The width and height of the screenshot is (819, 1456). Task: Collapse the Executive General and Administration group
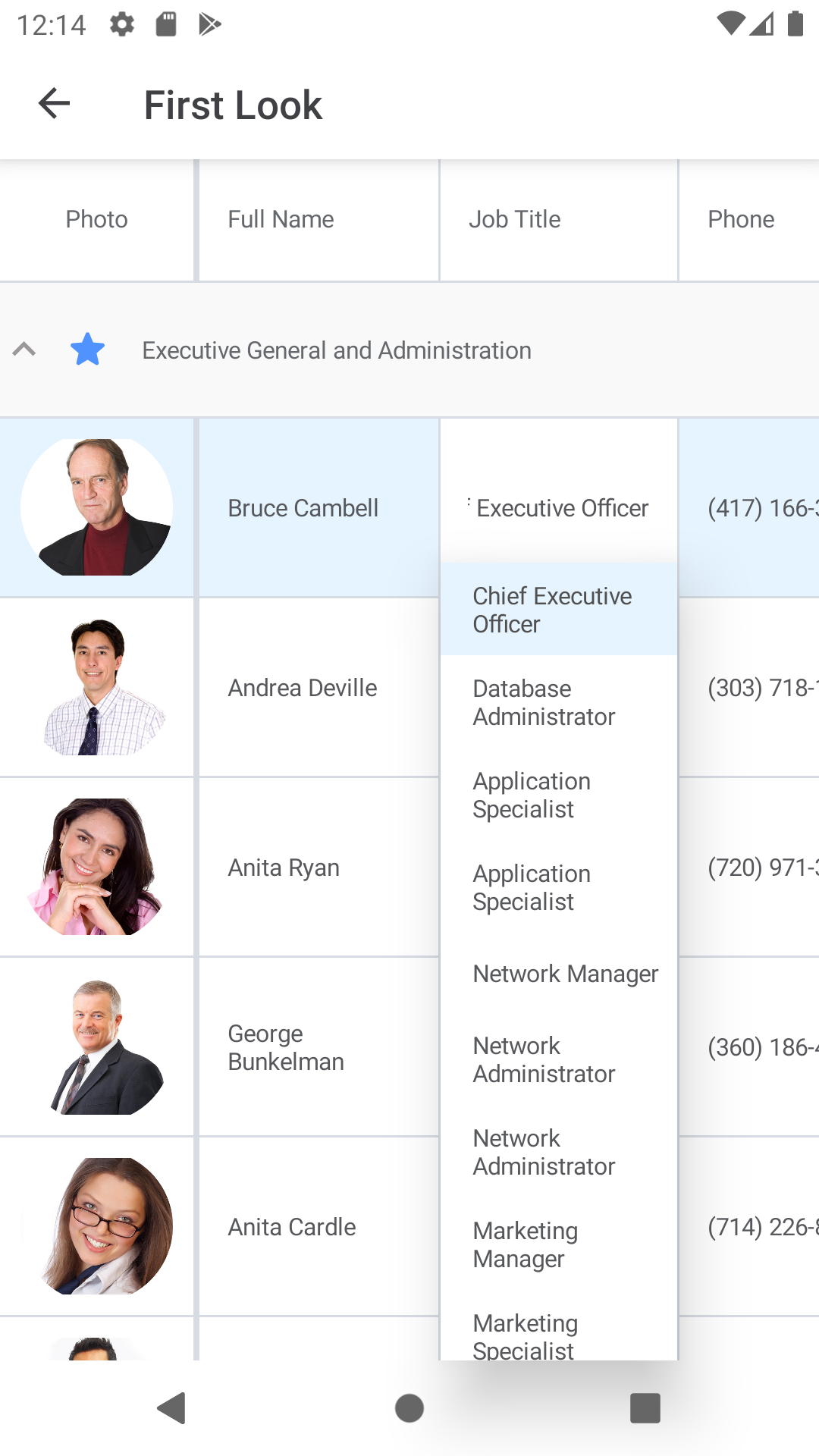[24, 350]
